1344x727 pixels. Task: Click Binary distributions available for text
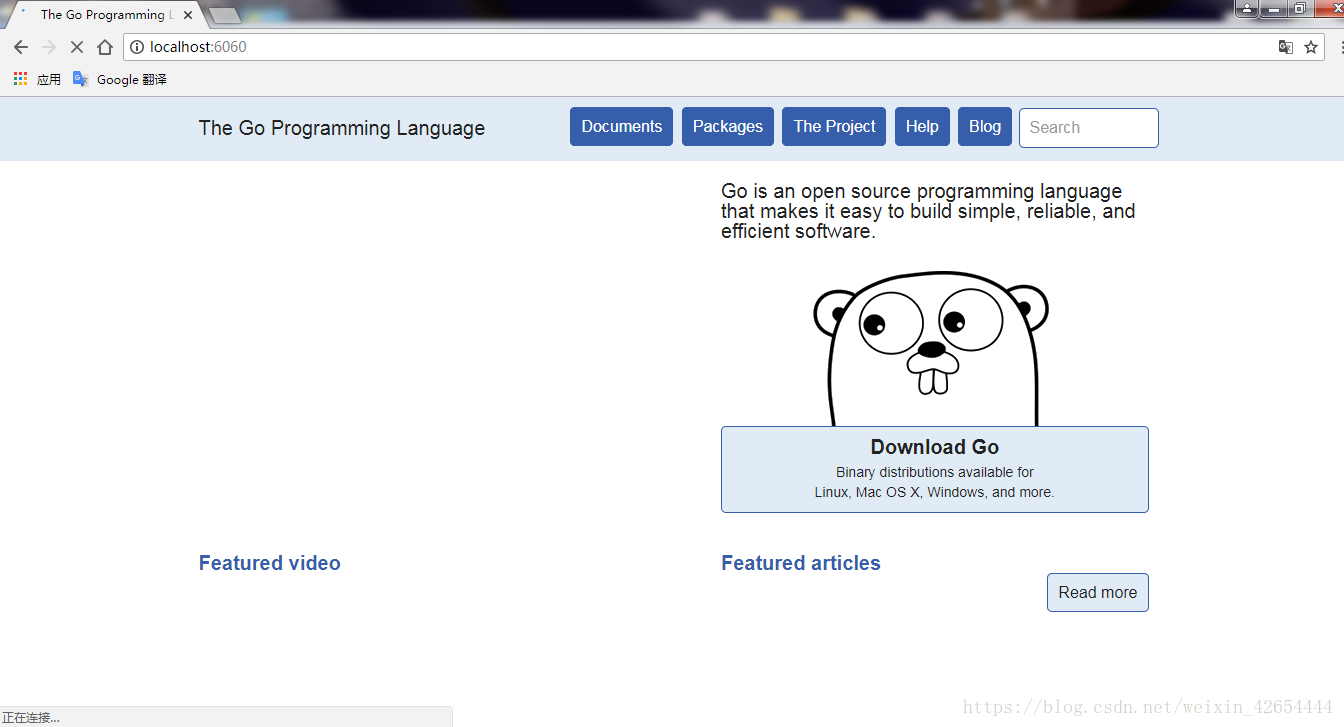click(x=935, y=472)
